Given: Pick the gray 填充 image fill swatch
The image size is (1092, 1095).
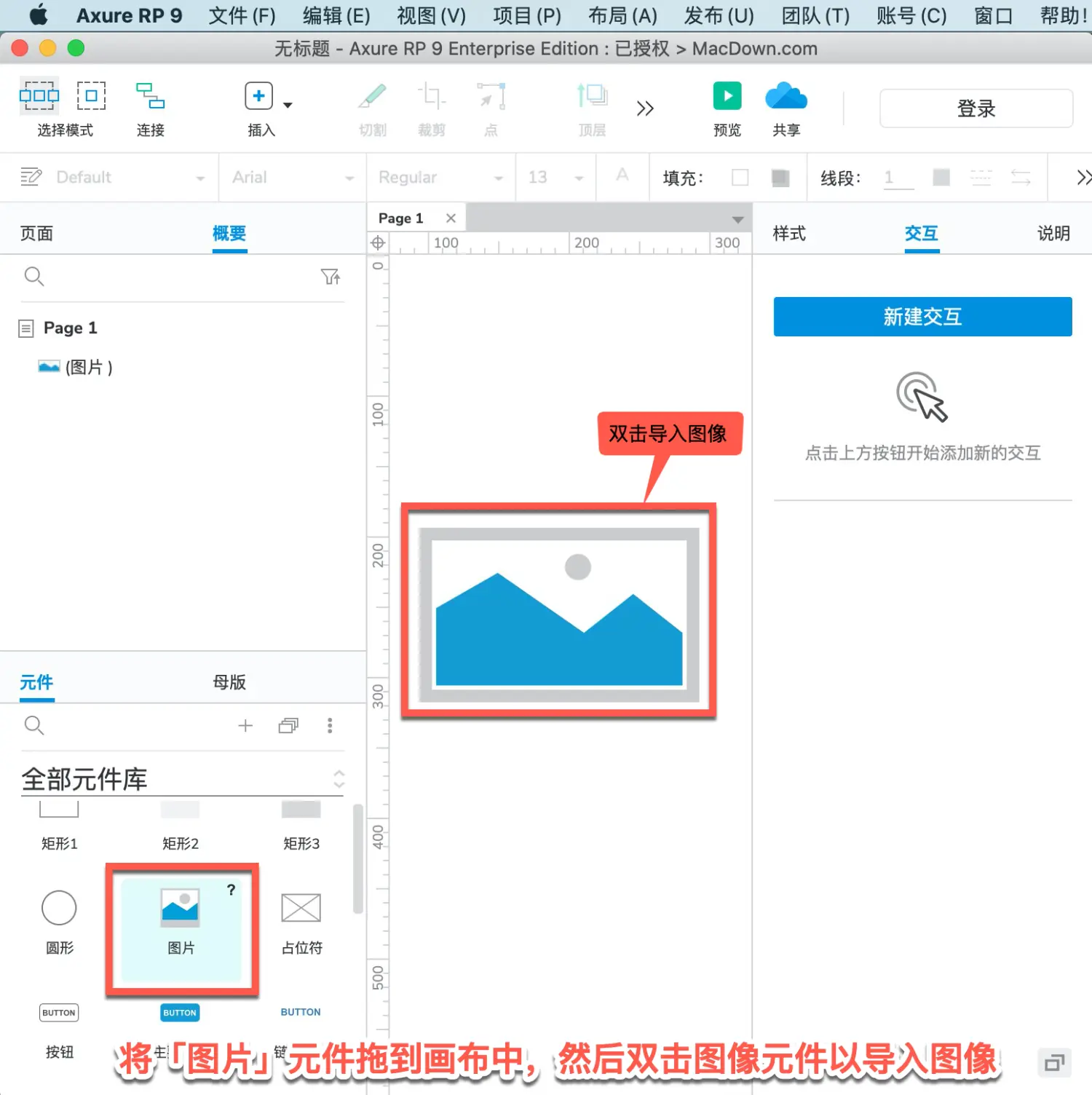Looking at the screenshot, I should [780, 178].
